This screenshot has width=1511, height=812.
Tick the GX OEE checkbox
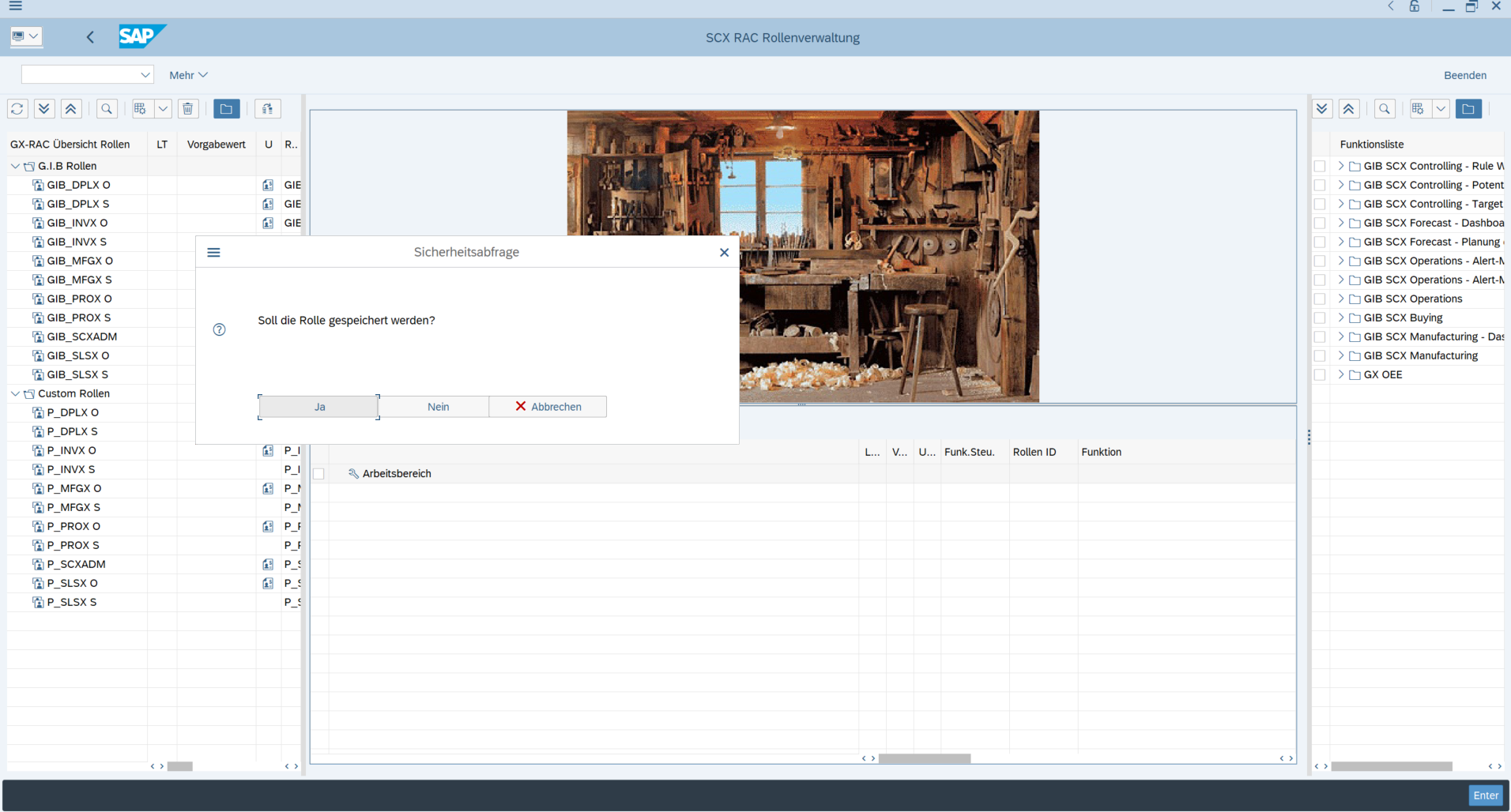point(1319,374)
